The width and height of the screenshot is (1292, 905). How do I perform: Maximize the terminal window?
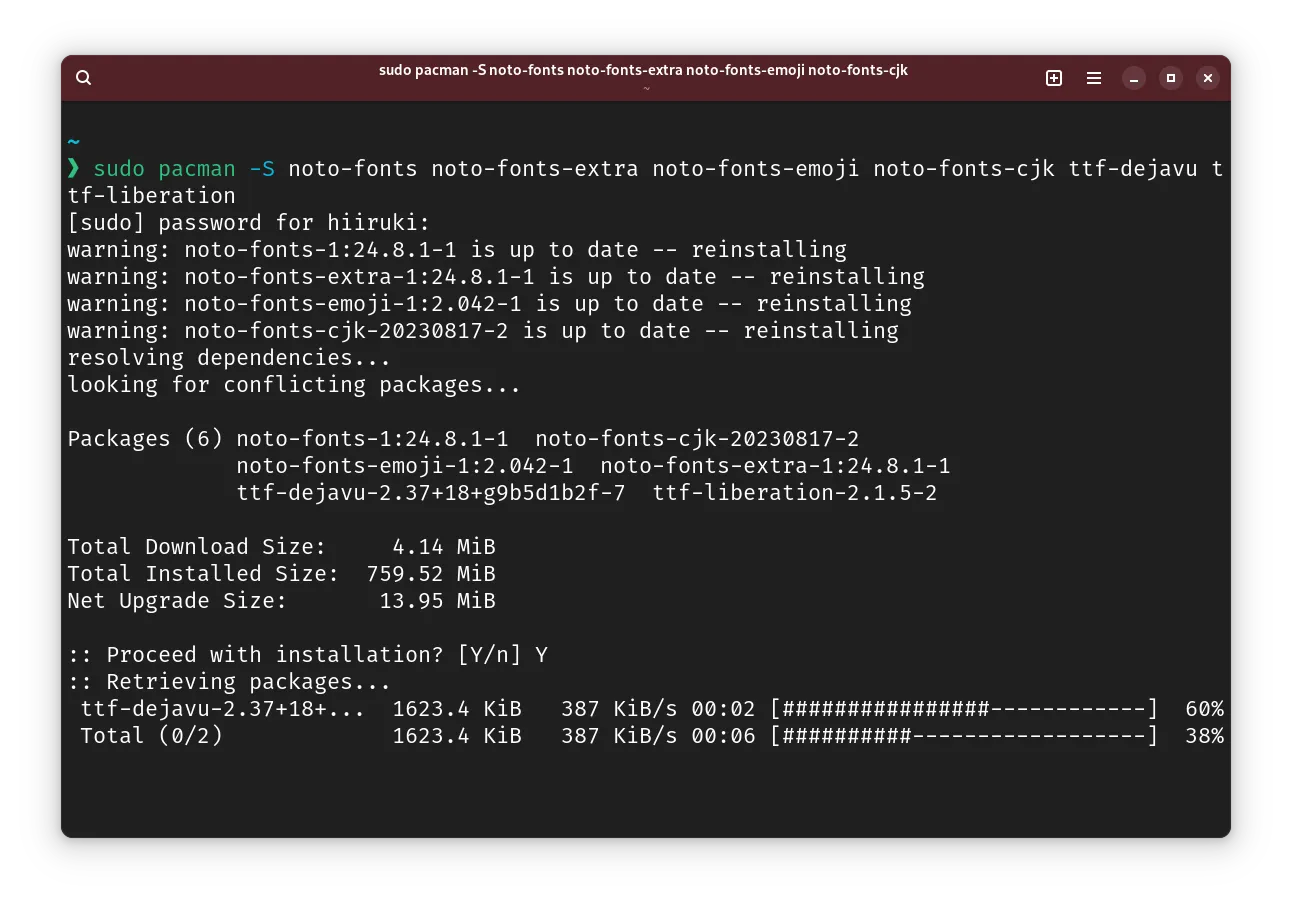coord(1171,78)
